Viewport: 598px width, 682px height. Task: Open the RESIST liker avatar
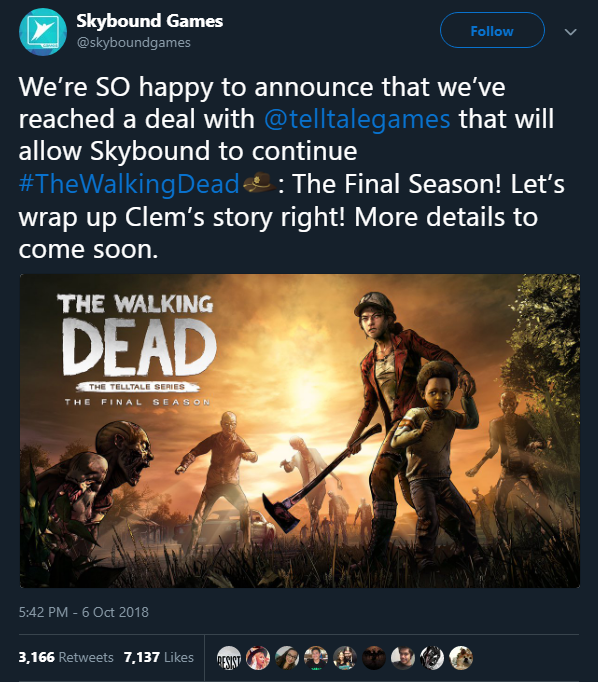229,658
